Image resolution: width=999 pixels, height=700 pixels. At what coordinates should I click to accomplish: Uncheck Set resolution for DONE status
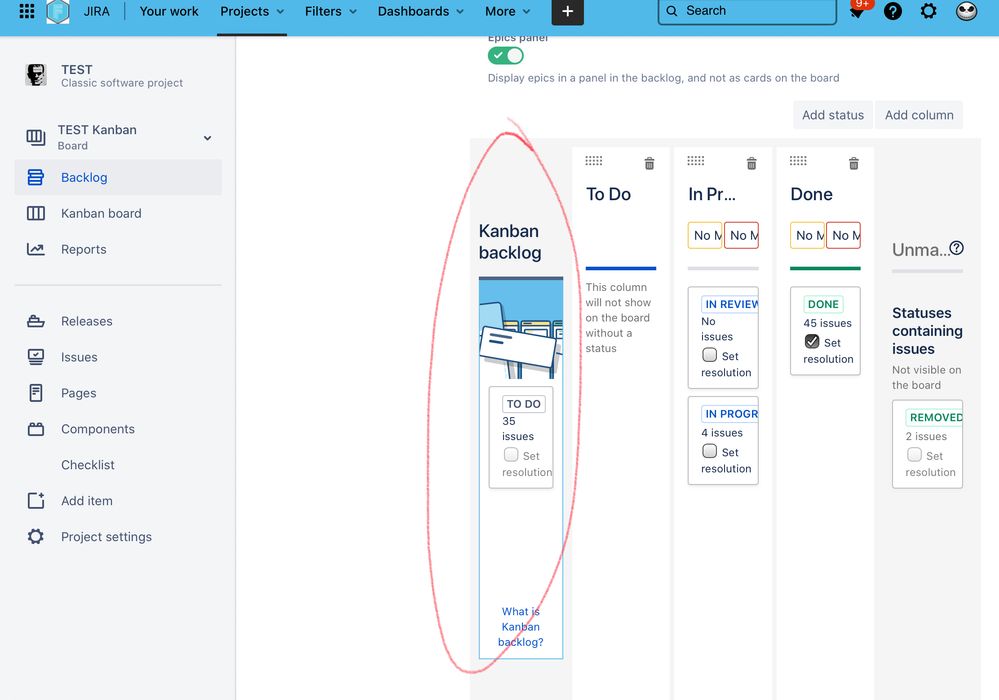[x=812, y=341]
